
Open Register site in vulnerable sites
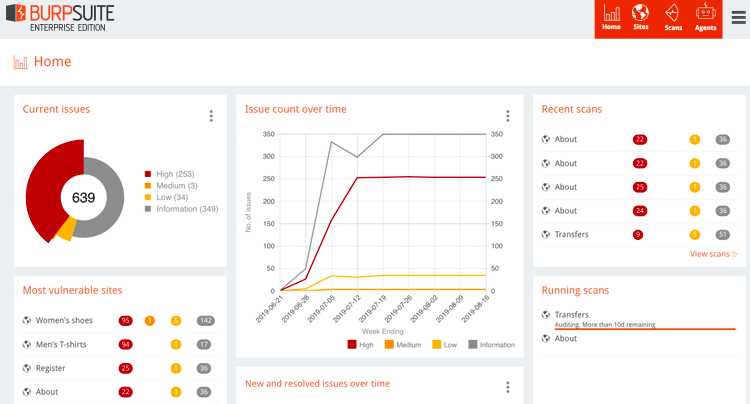tap(50, 368)
